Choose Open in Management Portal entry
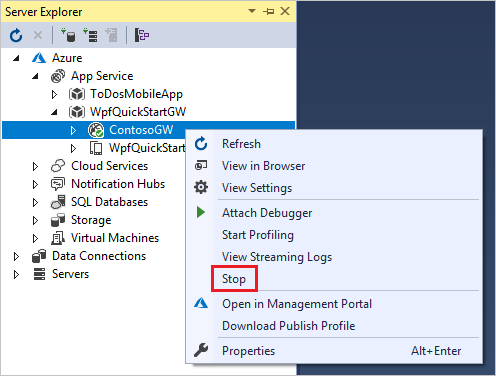The image size is (496, 376). [334, 304]
